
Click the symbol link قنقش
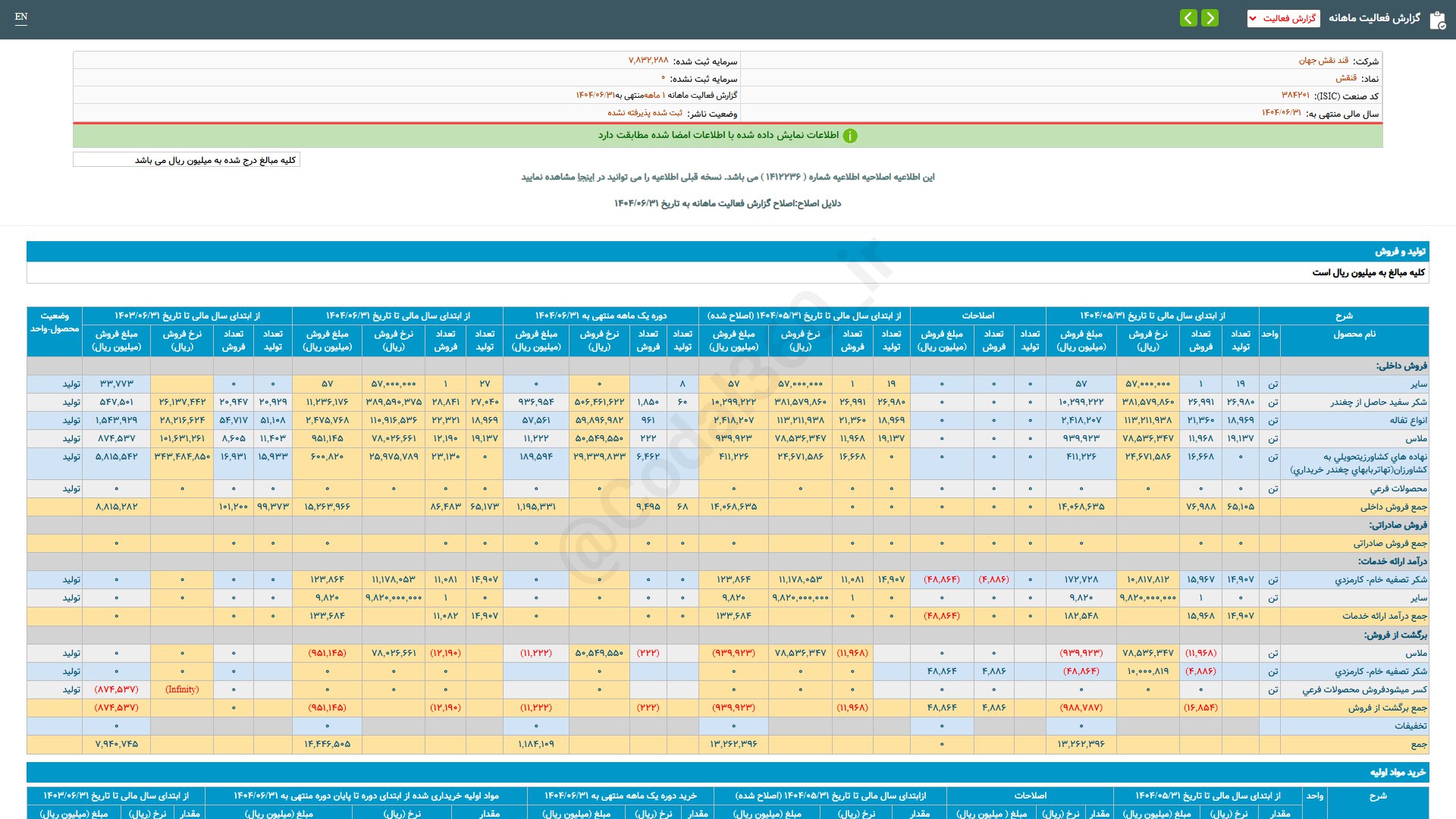click(1346, 78)
